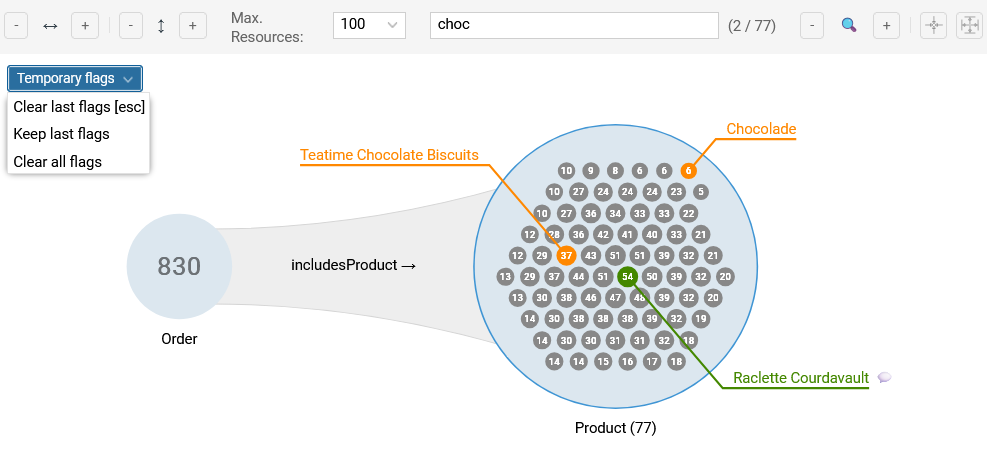Select the orange node numbered 37

pos(566,256)
